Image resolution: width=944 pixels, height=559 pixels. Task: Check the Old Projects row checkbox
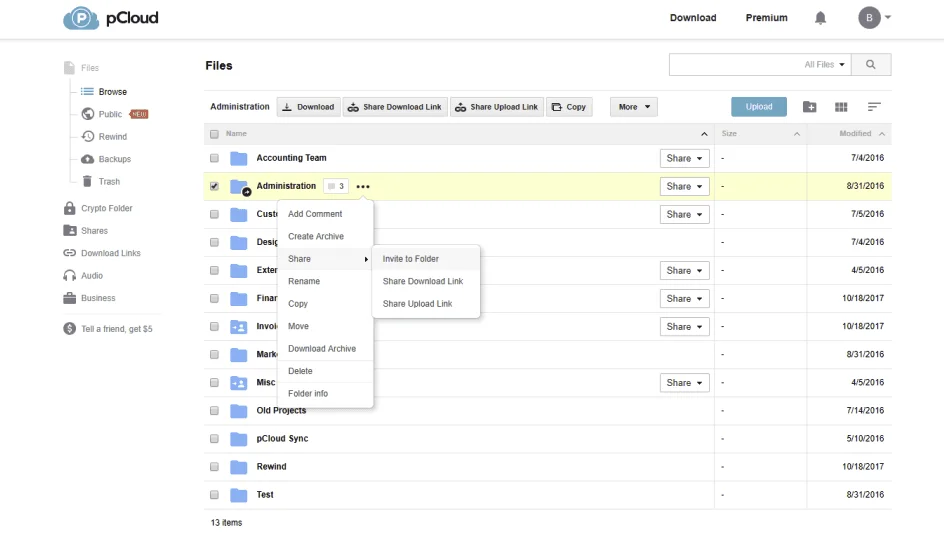click(214, 411)
